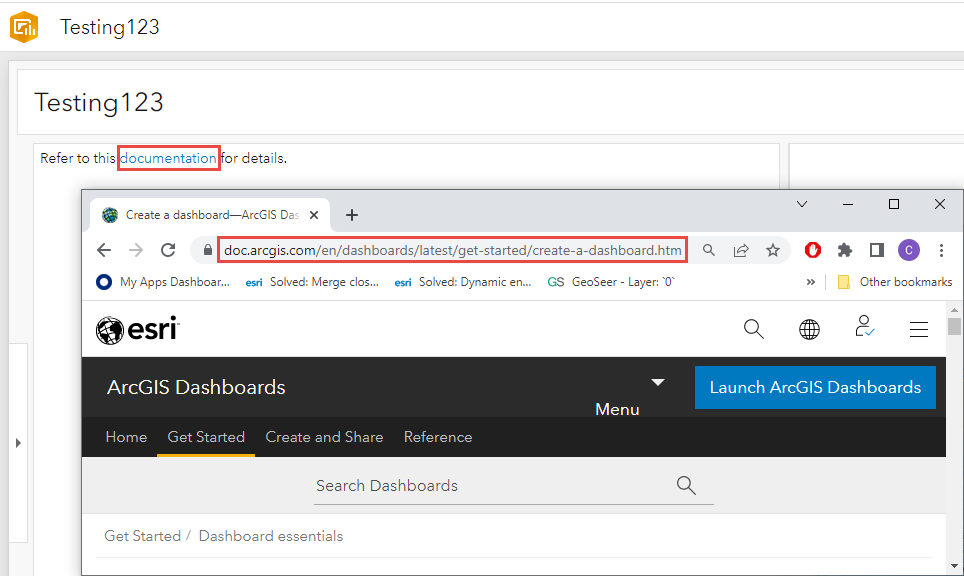This screenshot has width=964, height=576.
Task: Click the search icon on the Esri site
Action: (754, 328)
